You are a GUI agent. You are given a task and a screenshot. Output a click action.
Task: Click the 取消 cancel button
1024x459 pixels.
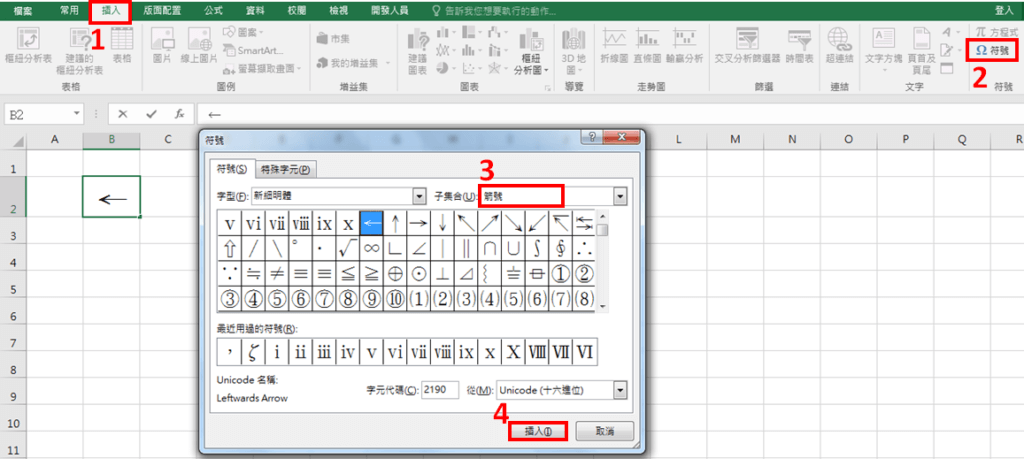coord(603,431)
